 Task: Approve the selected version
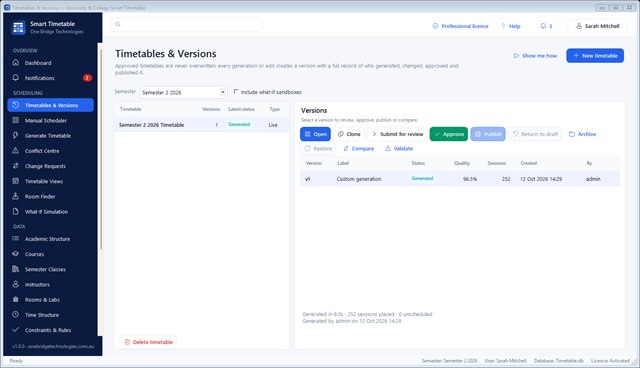[449, 134]
